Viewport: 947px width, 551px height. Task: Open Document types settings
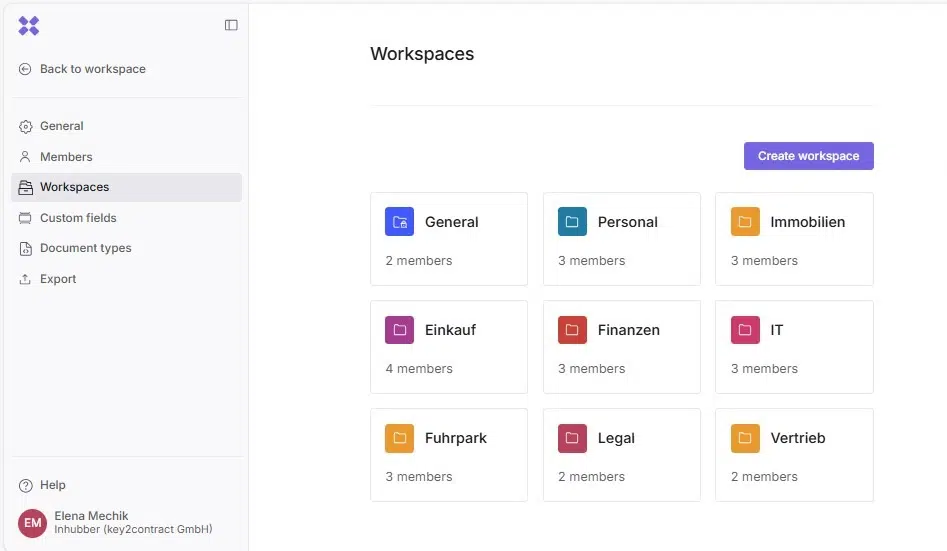tap(85, 248)
